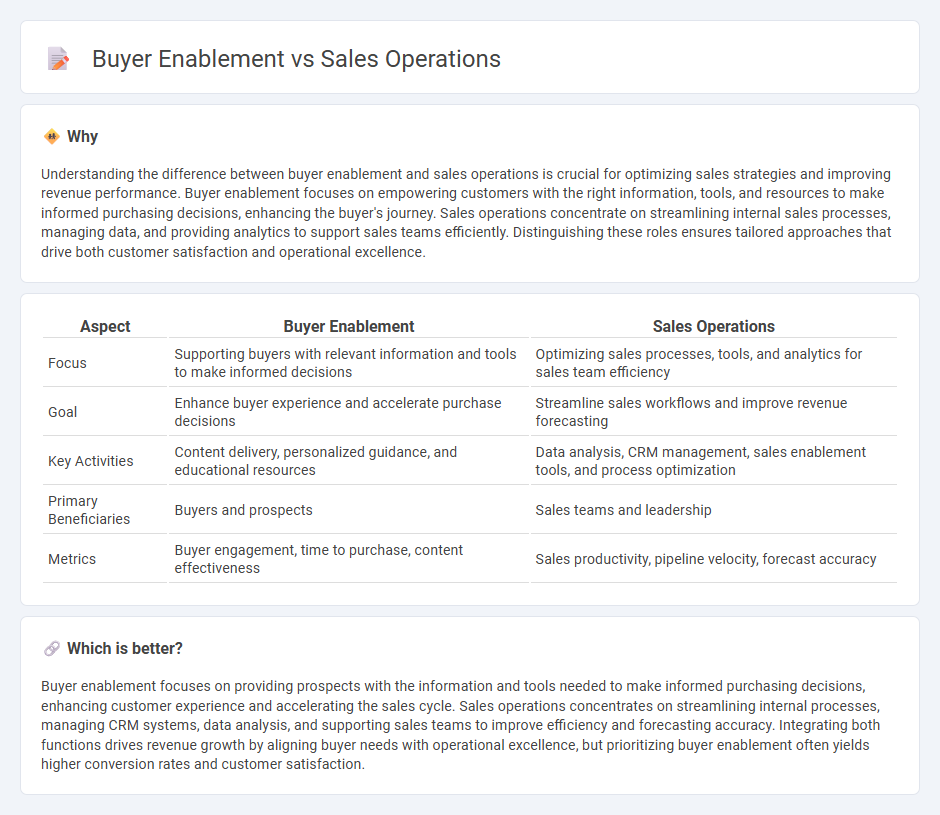Click the 'Buyer Enablement' column header

pyautogui.click(x=348, y=326)
